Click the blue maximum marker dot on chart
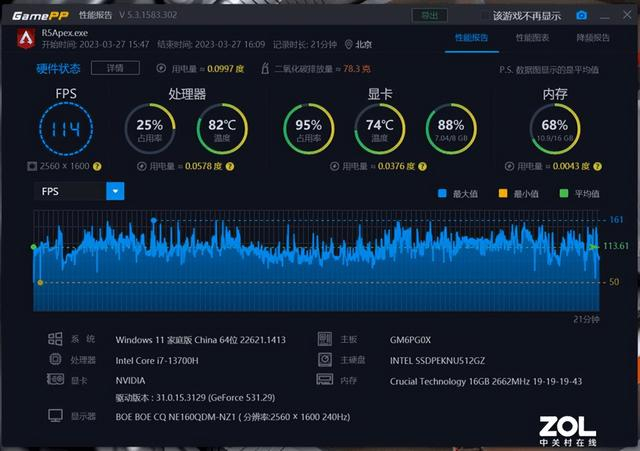Screen dimensions: 640x451 coord(153,220)
